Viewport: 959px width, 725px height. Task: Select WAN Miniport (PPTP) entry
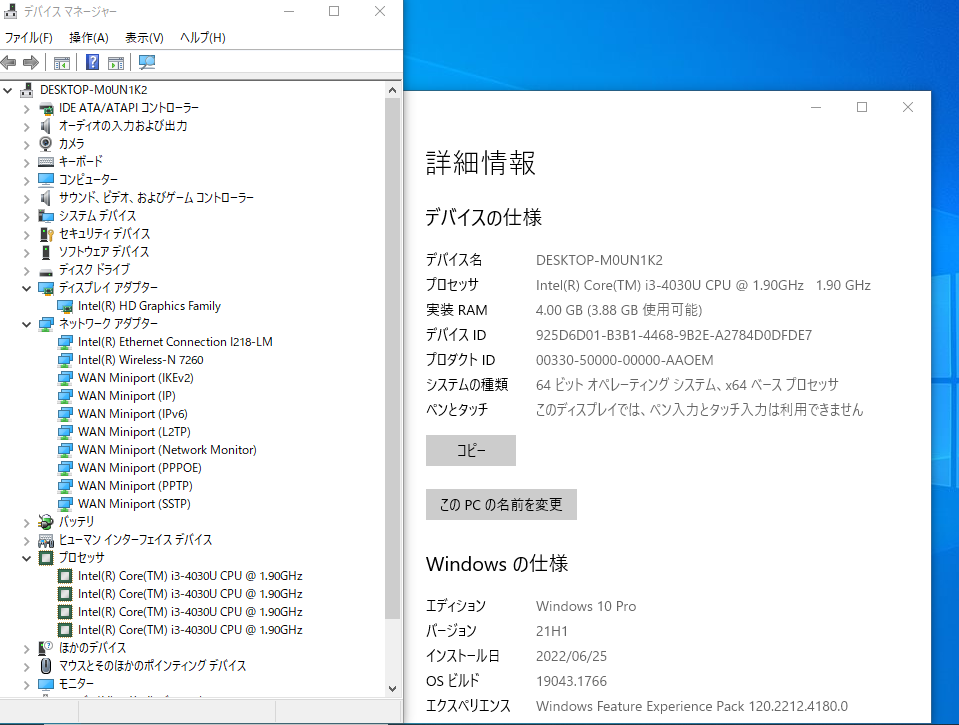(x=135, y=486)
